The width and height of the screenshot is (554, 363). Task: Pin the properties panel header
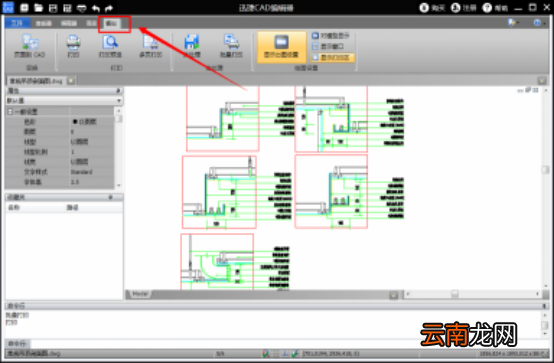118,91
